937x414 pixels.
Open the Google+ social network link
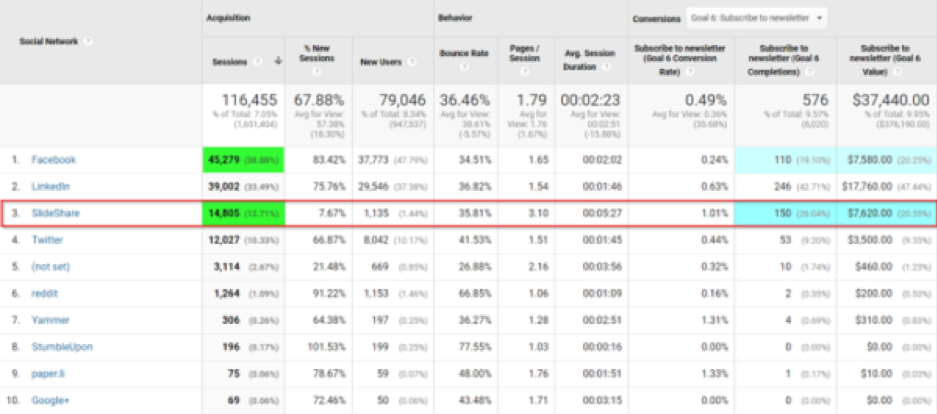click(51, 400)
